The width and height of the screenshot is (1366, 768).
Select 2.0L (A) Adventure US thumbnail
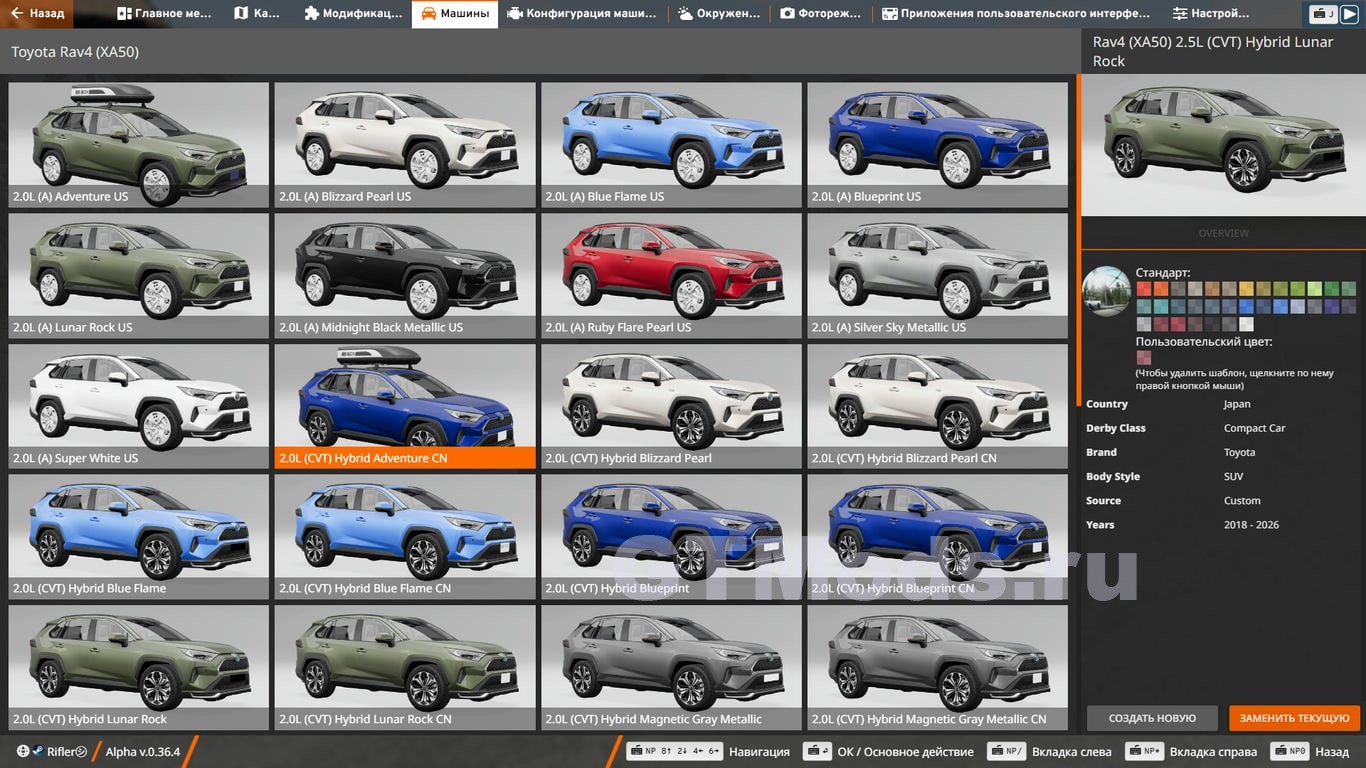tap(139, 145)
